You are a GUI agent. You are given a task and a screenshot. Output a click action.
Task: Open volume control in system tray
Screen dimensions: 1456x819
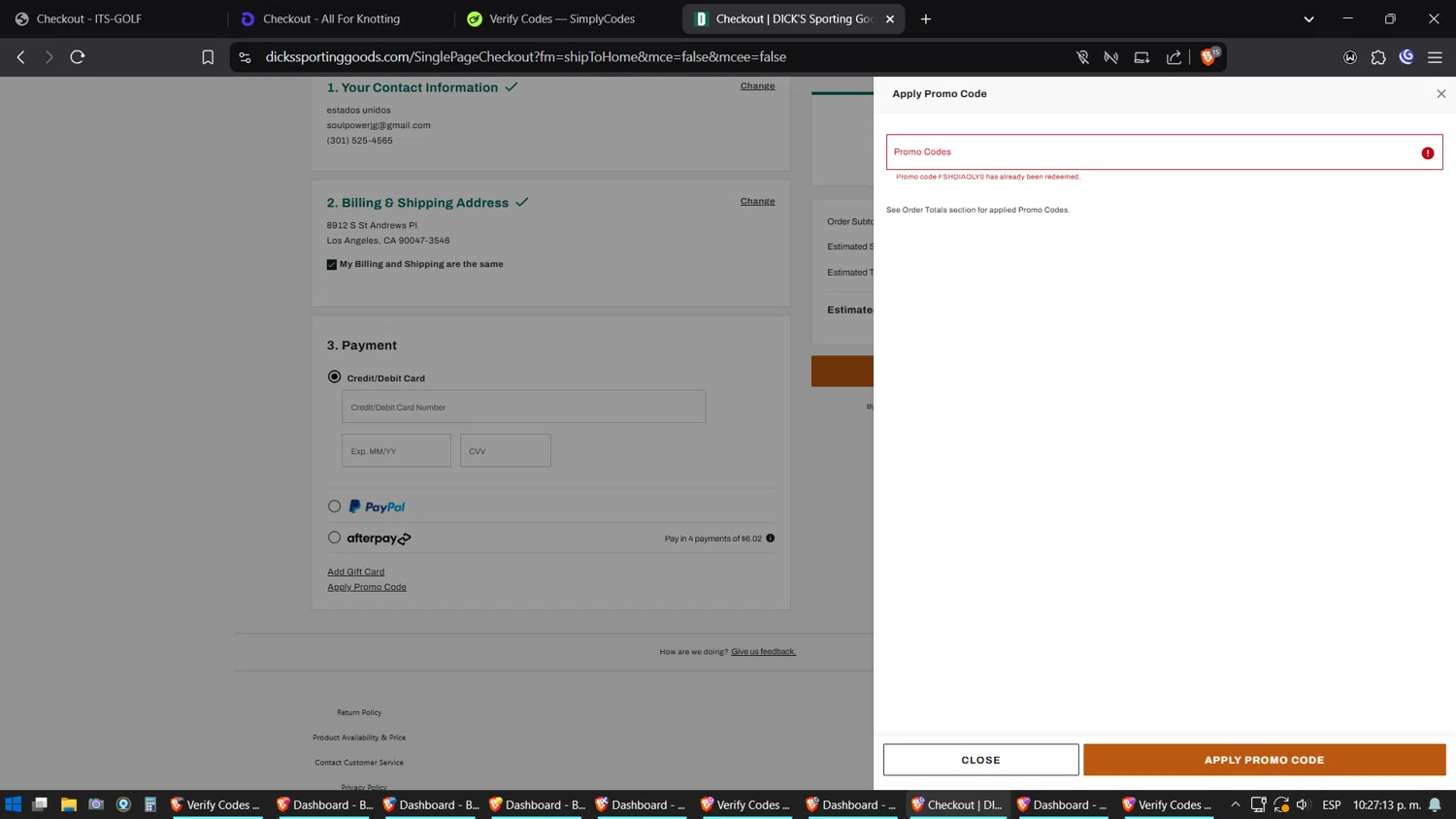(x=1303, y=804)
